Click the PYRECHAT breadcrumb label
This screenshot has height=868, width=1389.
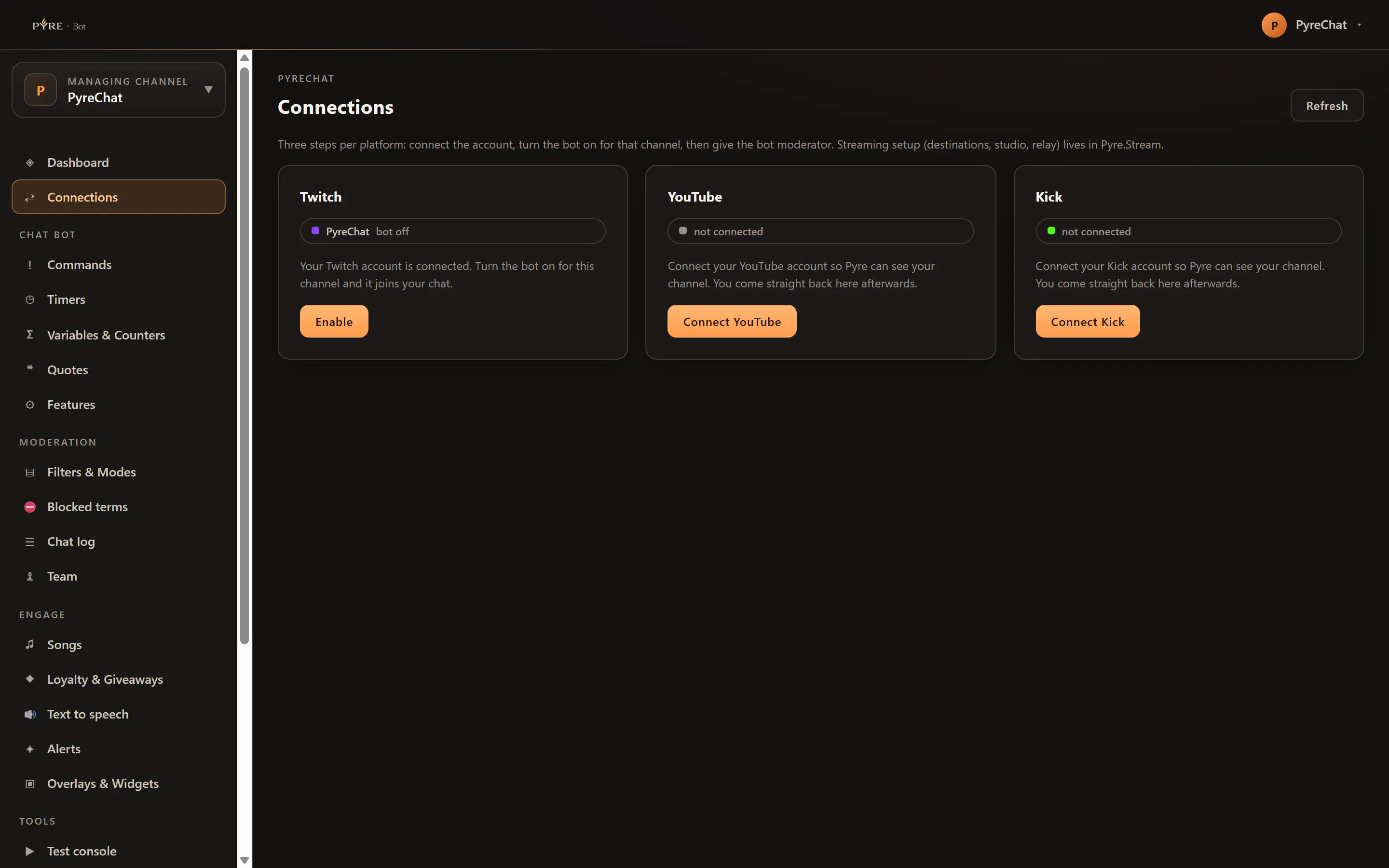(306, 79)
